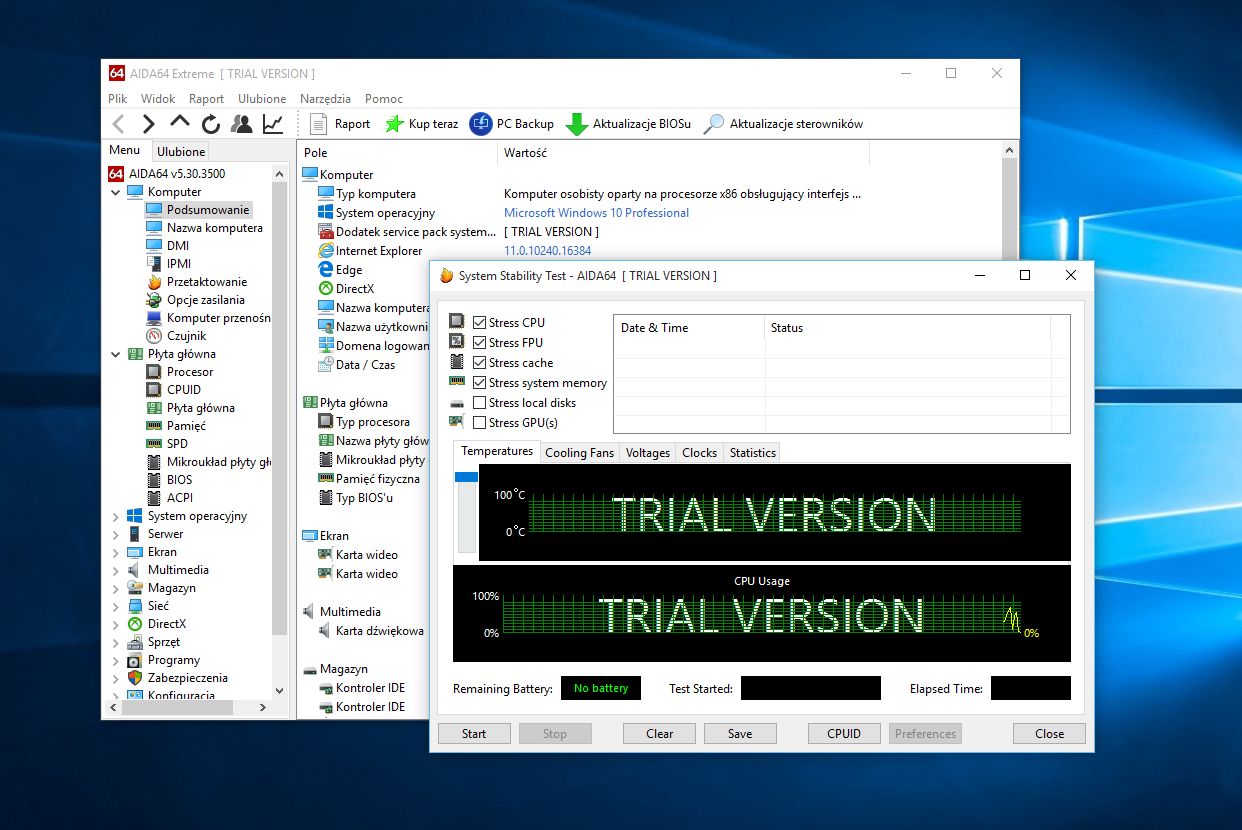Screen dimensions: 1242x830
Task: Expand System operacyjny tree node
Action: [x=116, y=516]
